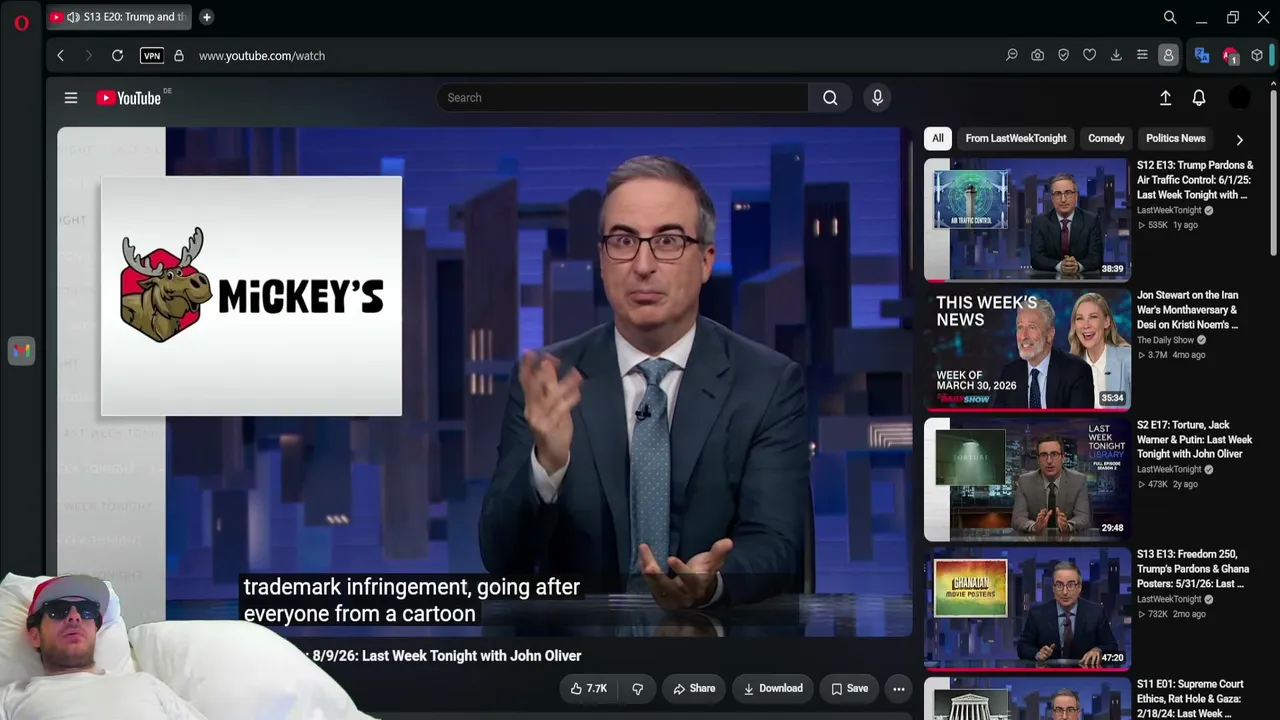Screen dimensions: 1280x720
Task: Click the '732K' view count text
Action: [1158, 614]
